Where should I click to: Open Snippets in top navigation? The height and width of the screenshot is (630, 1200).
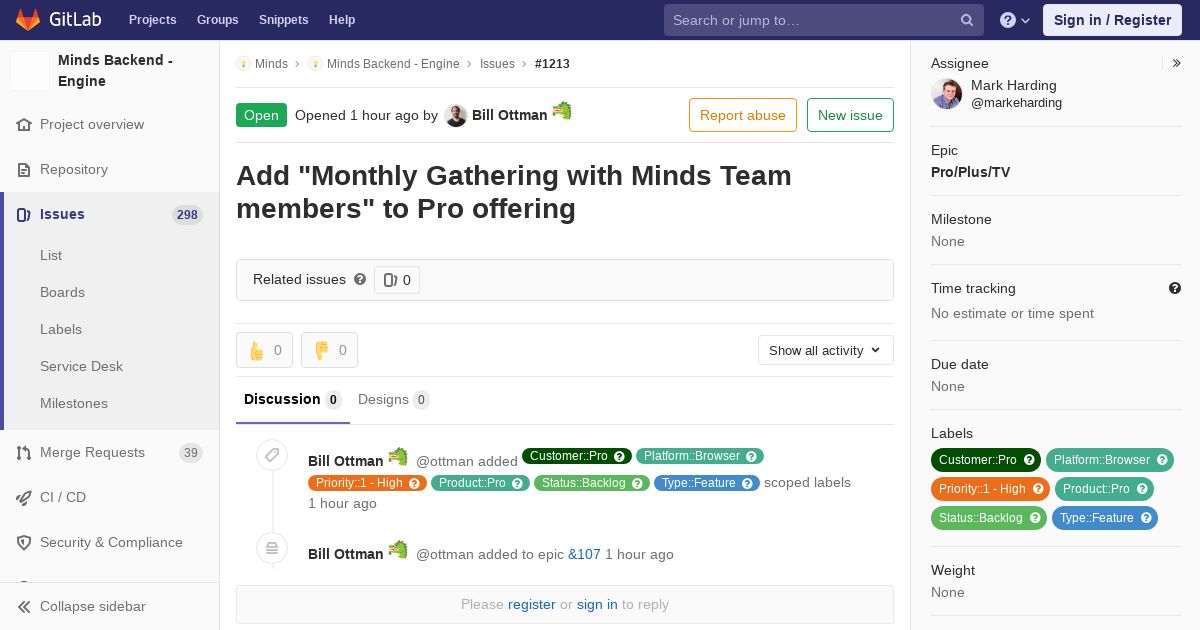pos(283,20)
